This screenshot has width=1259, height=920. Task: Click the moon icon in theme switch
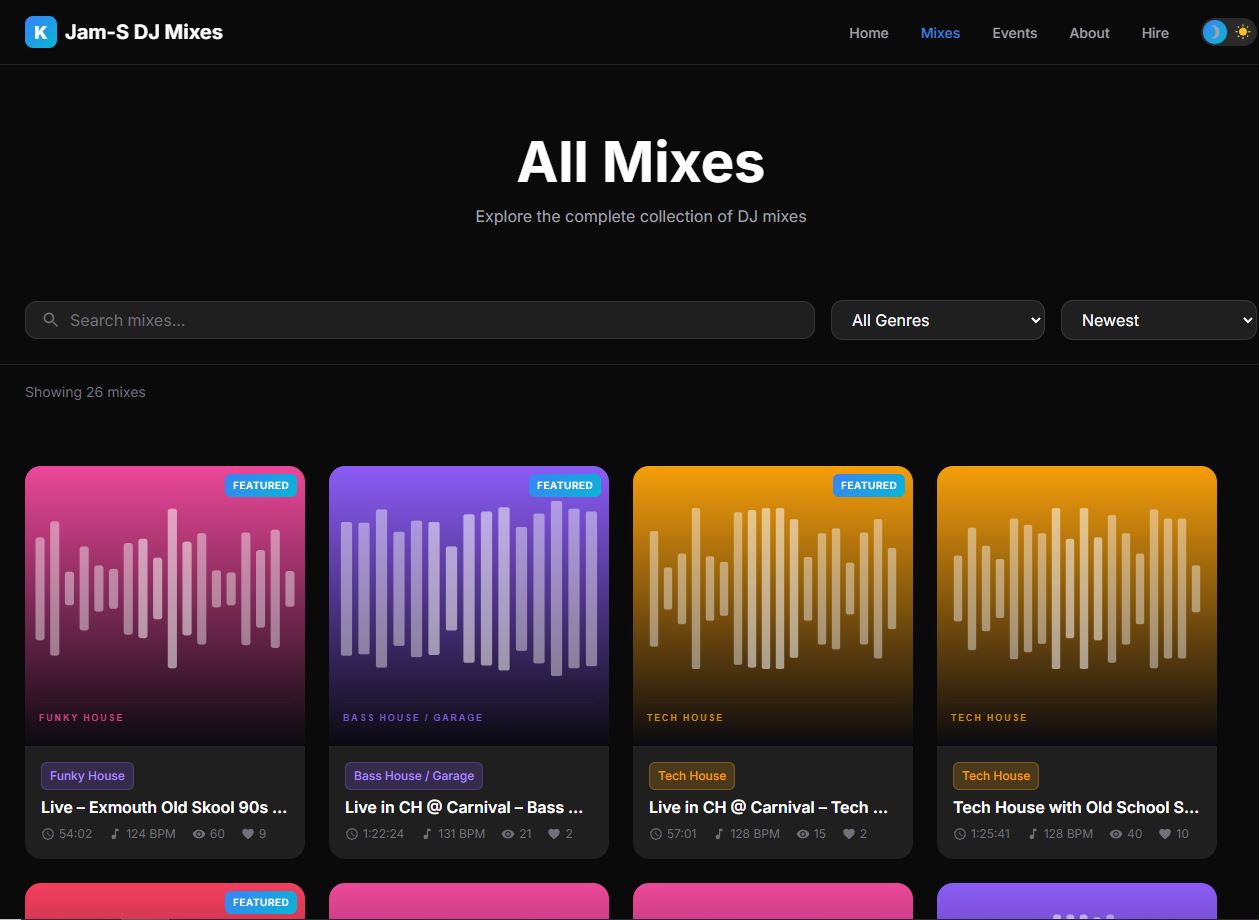coord(1215,32)
